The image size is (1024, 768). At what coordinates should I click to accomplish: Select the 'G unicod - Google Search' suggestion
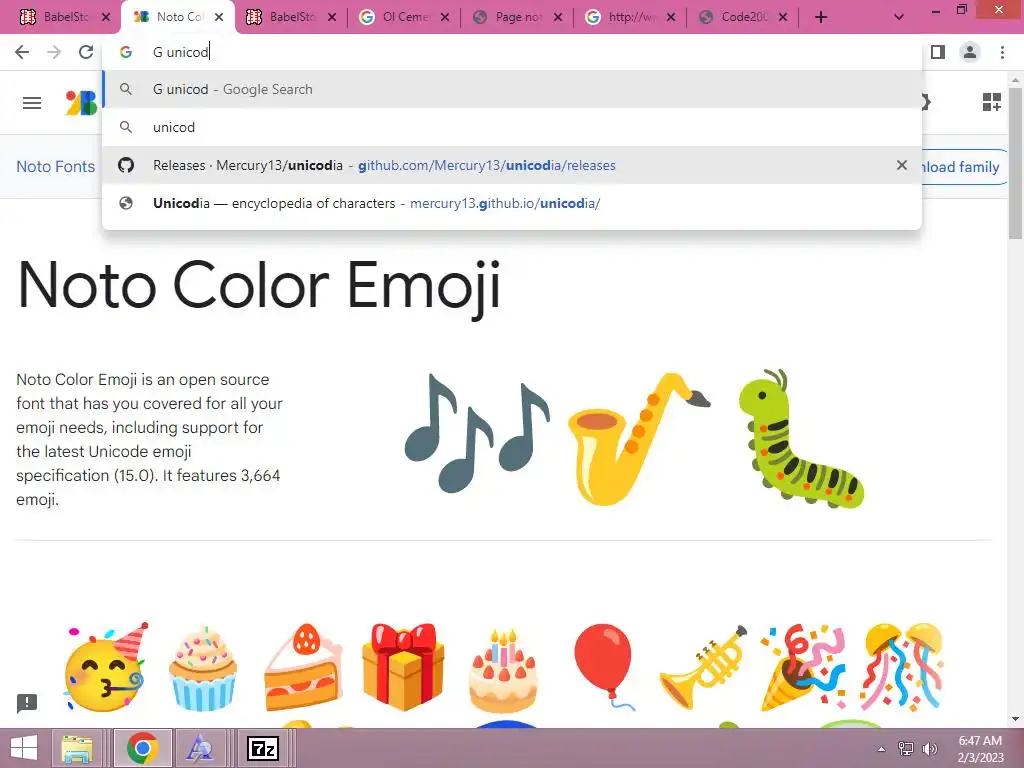512,89
